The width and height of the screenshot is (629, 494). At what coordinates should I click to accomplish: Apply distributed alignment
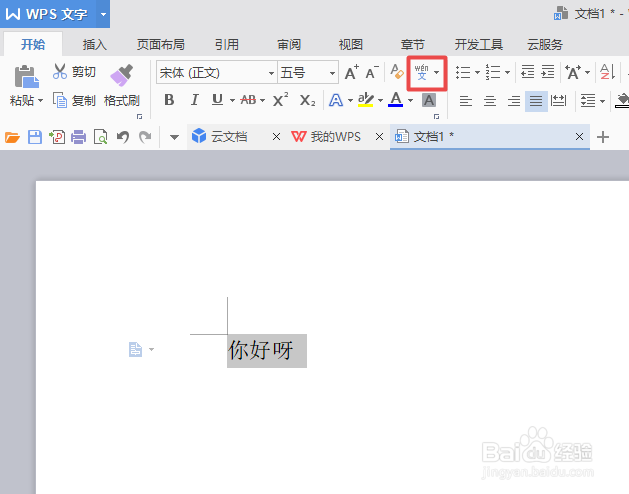[558, 100]
